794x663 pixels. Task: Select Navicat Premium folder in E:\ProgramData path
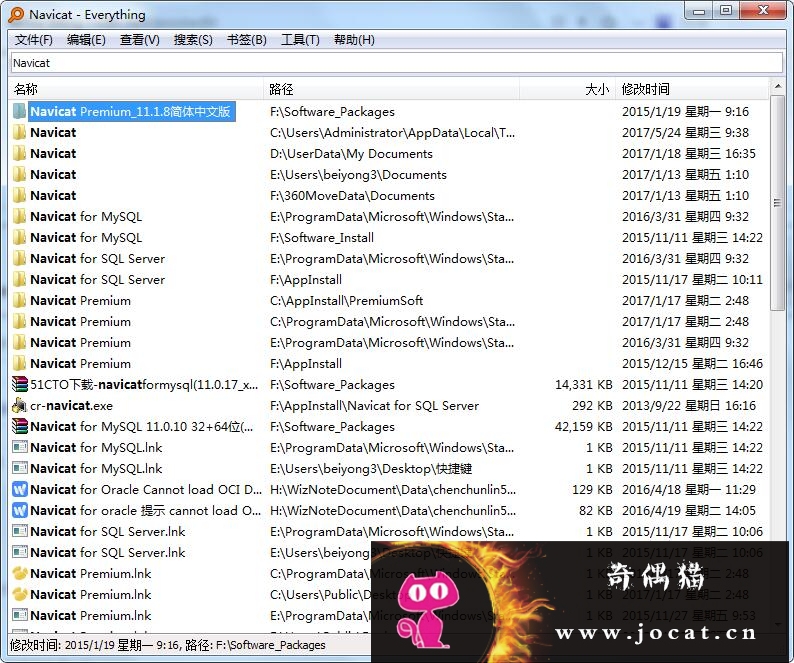[x=81, y=343]
